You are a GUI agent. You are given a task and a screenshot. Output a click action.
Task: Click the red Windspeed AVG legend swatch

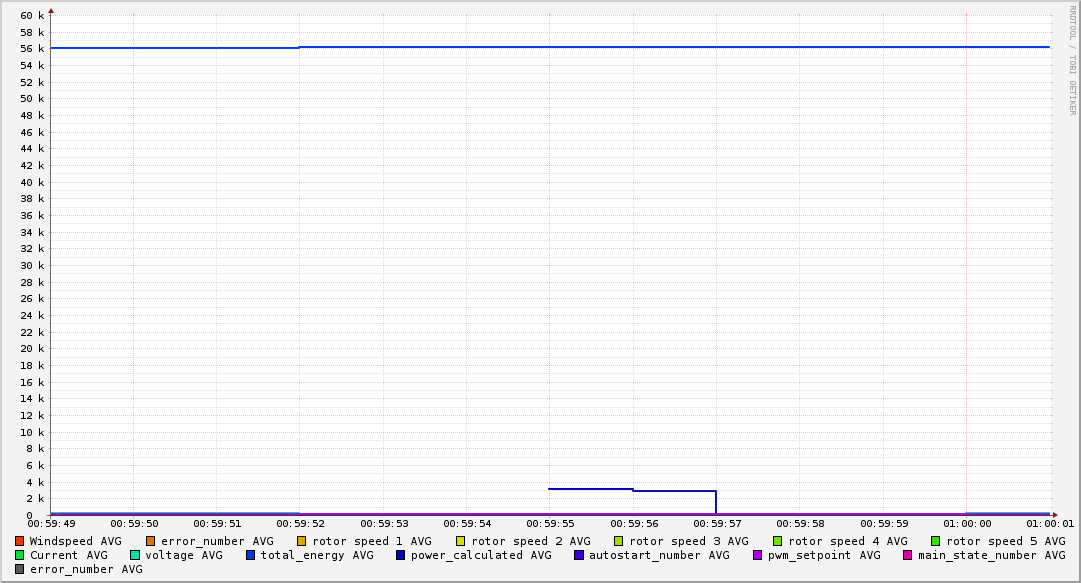click(x=20, y=541)
